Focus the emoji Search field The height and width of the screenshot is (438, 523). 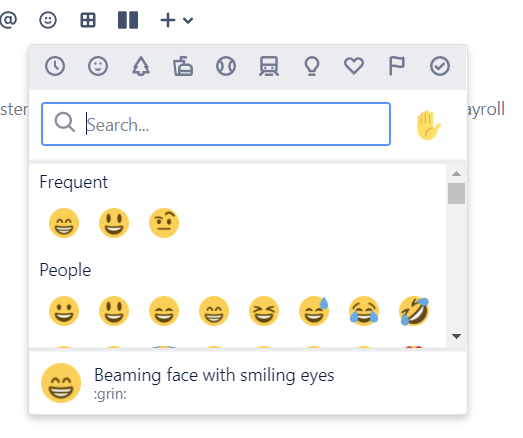click(216, 124)
